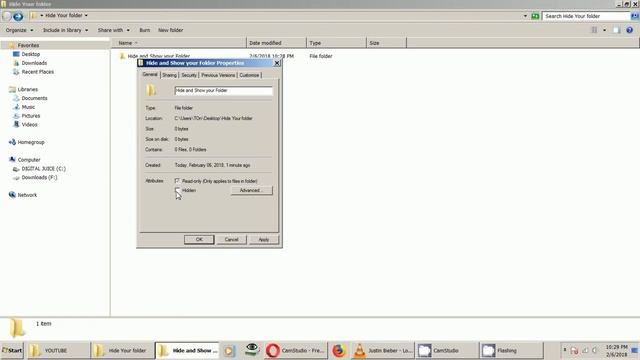
Task: Open the Share with dropdown
Action: coord(113,30)
